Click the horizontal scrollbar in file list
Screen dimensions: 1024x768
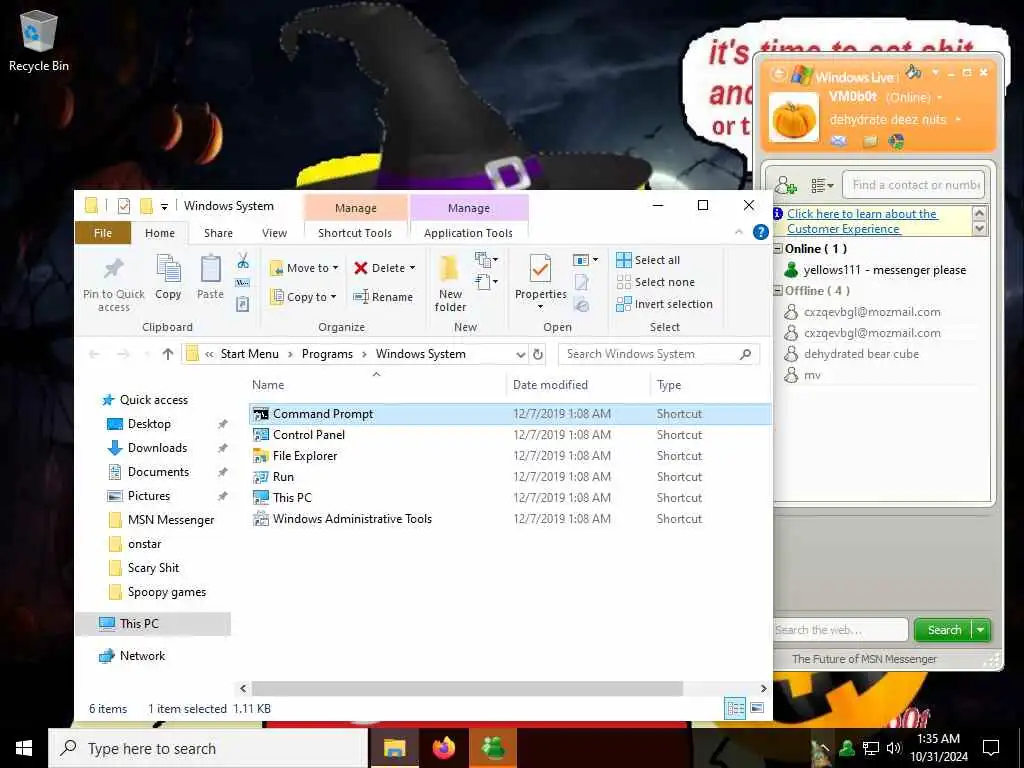coord(468,688)
